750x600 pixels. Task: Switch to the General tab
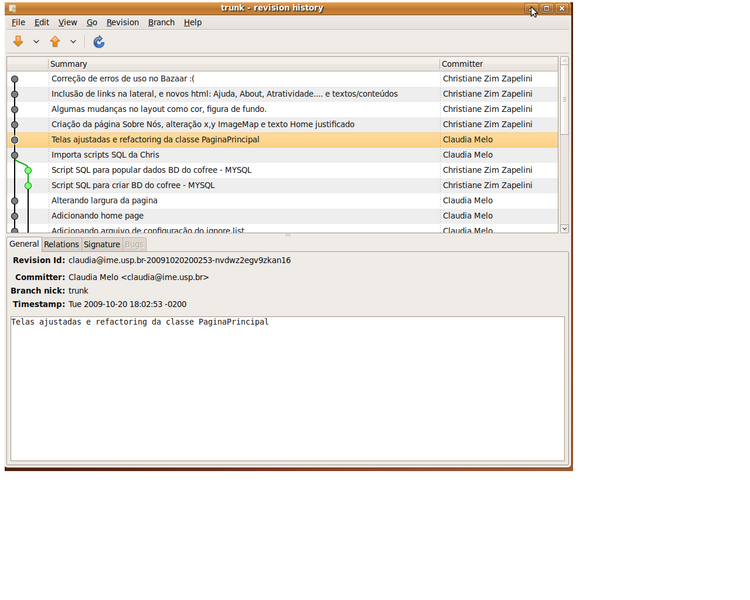tap(24, 244)
